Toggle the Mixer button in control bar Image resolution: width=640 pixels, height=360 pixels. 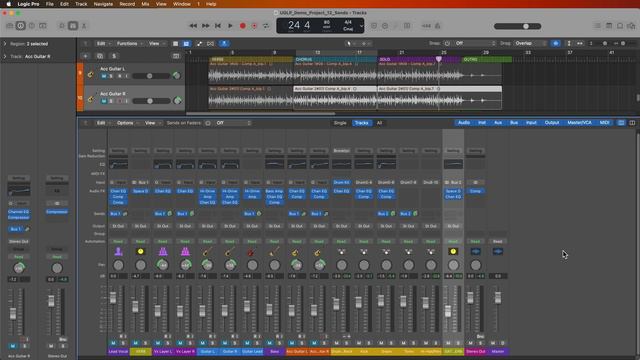click(x=73, y=26)
